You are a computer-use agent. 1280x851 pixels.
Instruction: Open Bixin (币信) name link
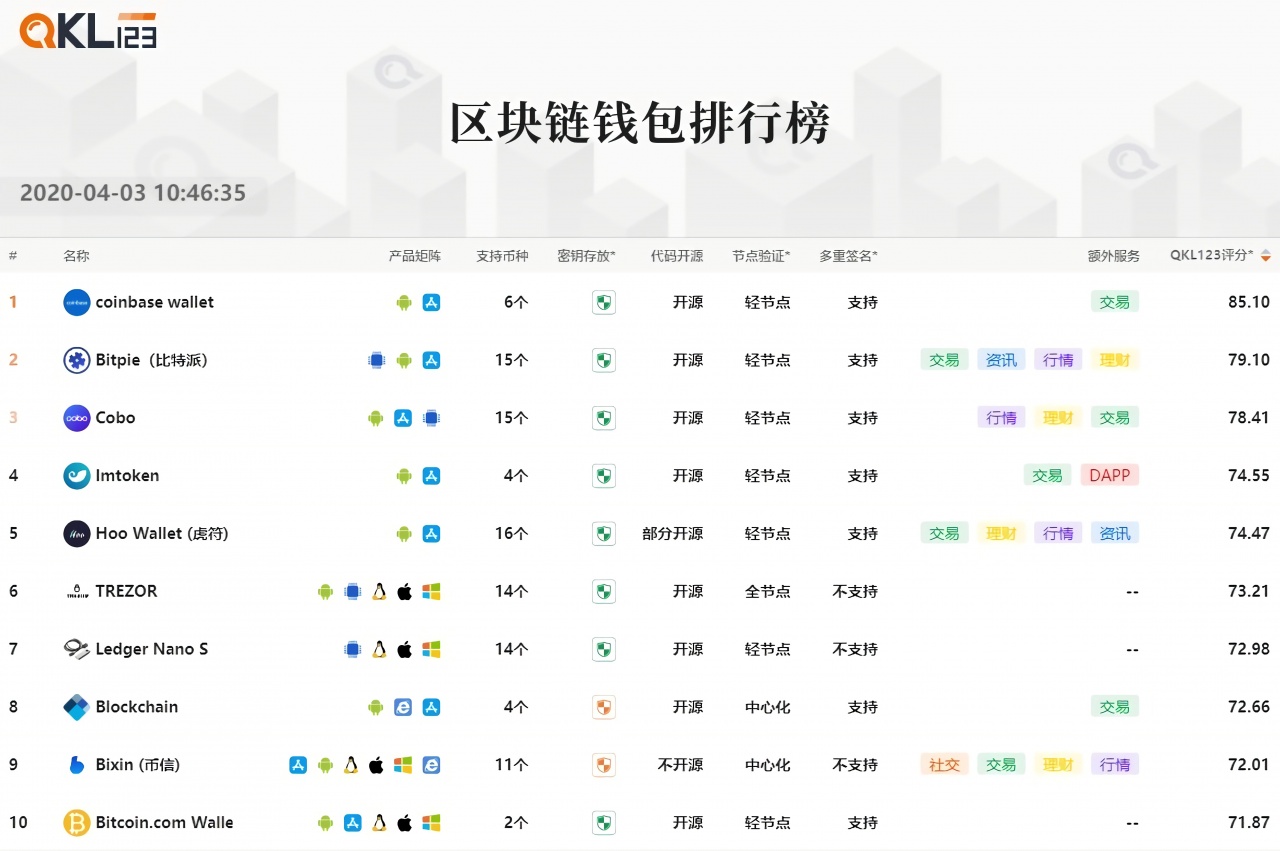click(138, 765)
